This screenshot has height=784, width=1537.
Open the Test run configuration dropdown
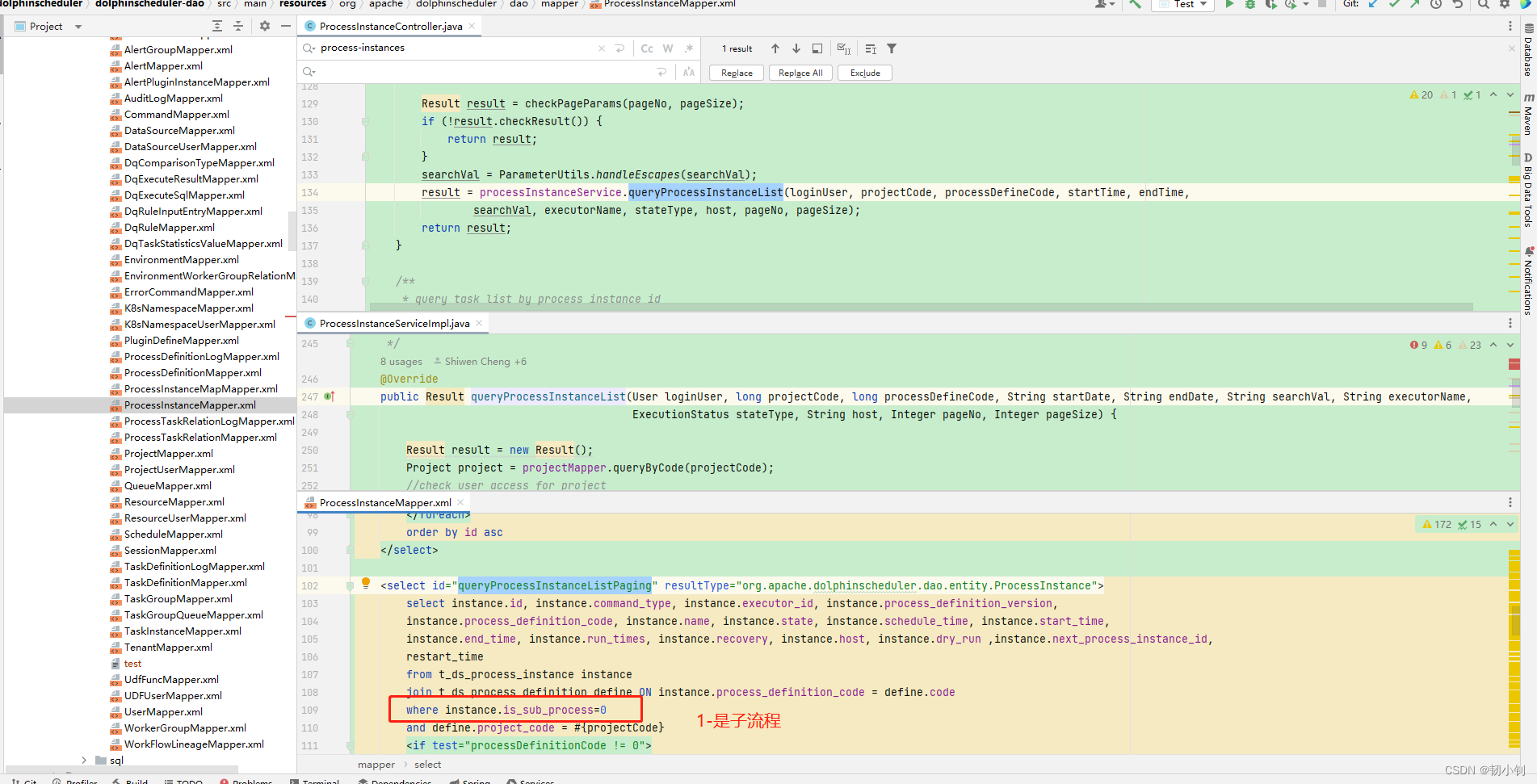tap(1184, 4)
